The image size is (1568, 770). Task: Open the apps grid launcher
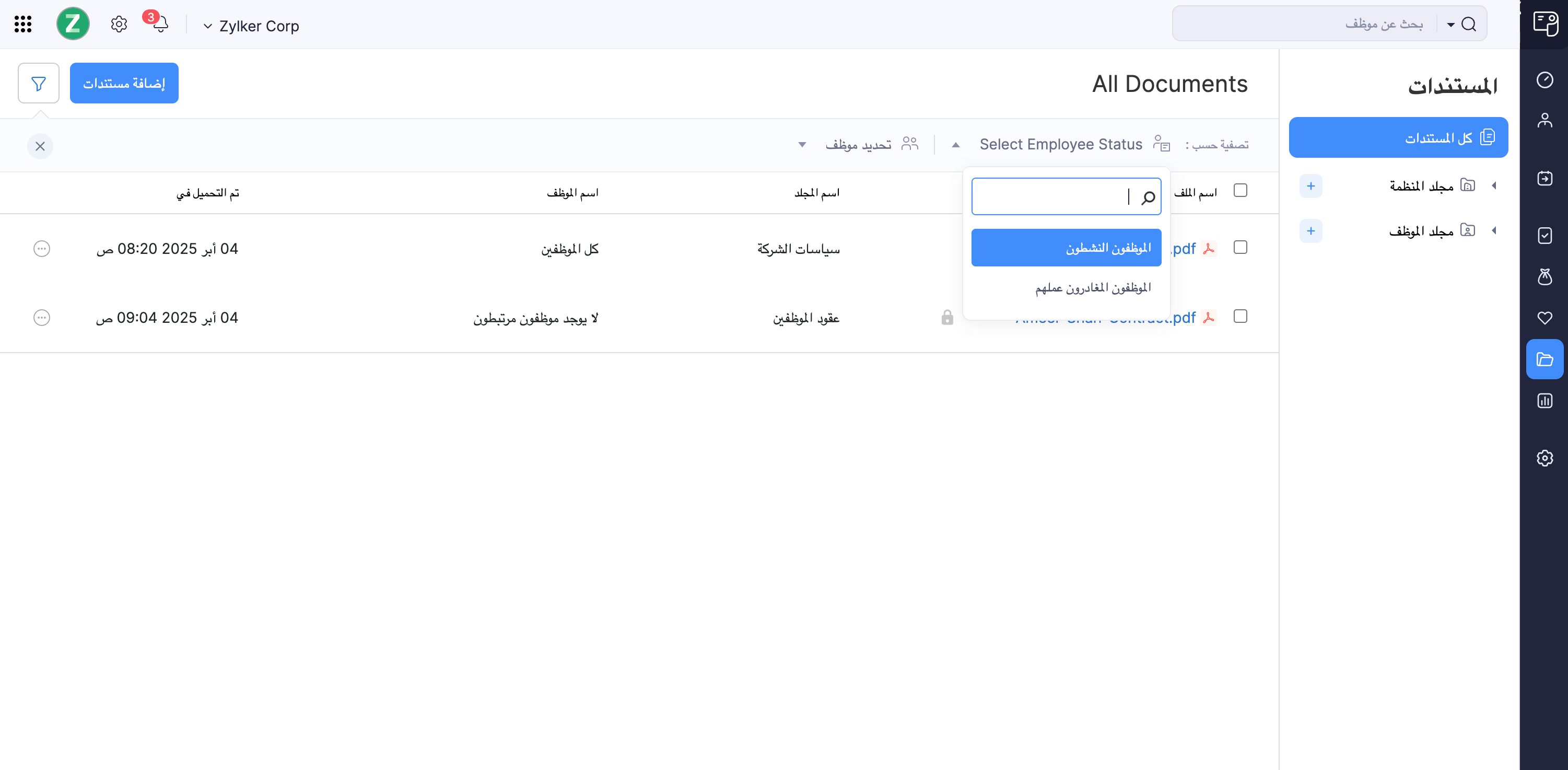pos(22,25)
